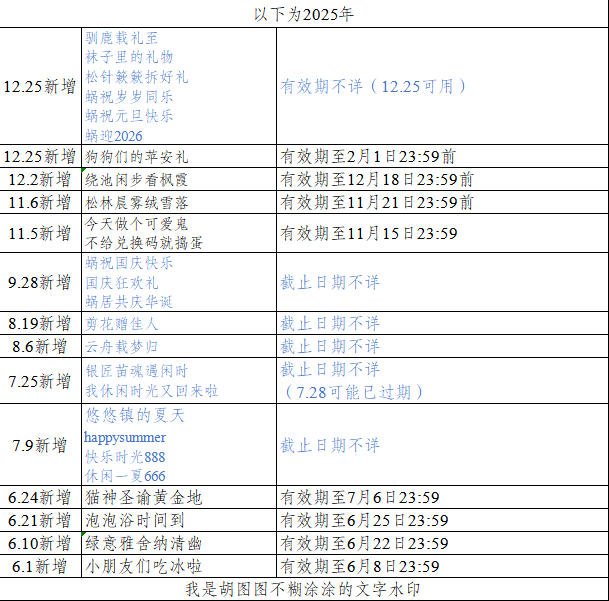Select the code '狗狗们的苹安礼'
609x601 pixels.
click(137, 157)
